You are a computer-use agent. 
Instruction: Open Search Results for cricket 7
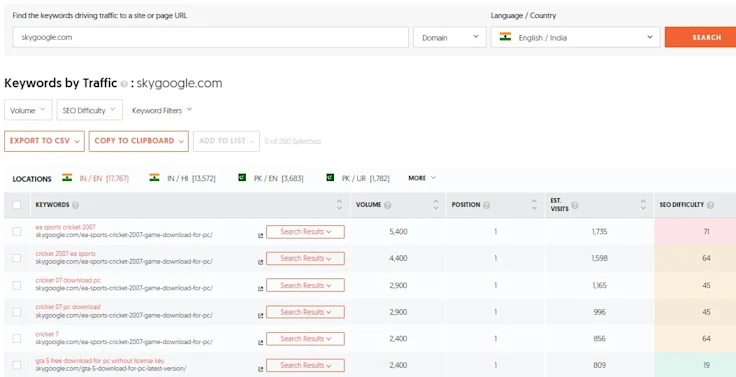tap(306, 339)
